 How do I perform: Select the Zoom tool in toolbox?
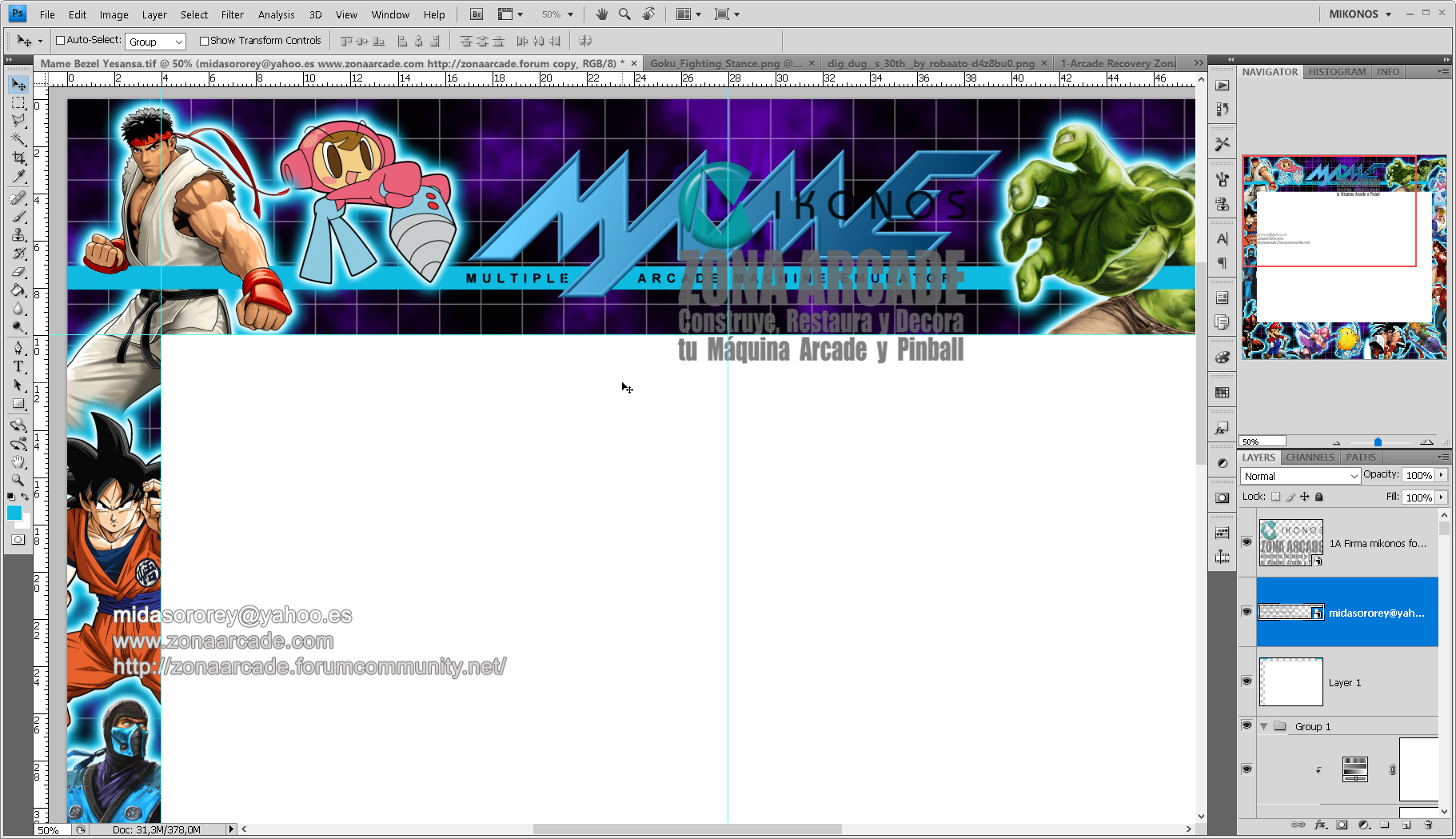pyautogui.click(x=18, y=481)
